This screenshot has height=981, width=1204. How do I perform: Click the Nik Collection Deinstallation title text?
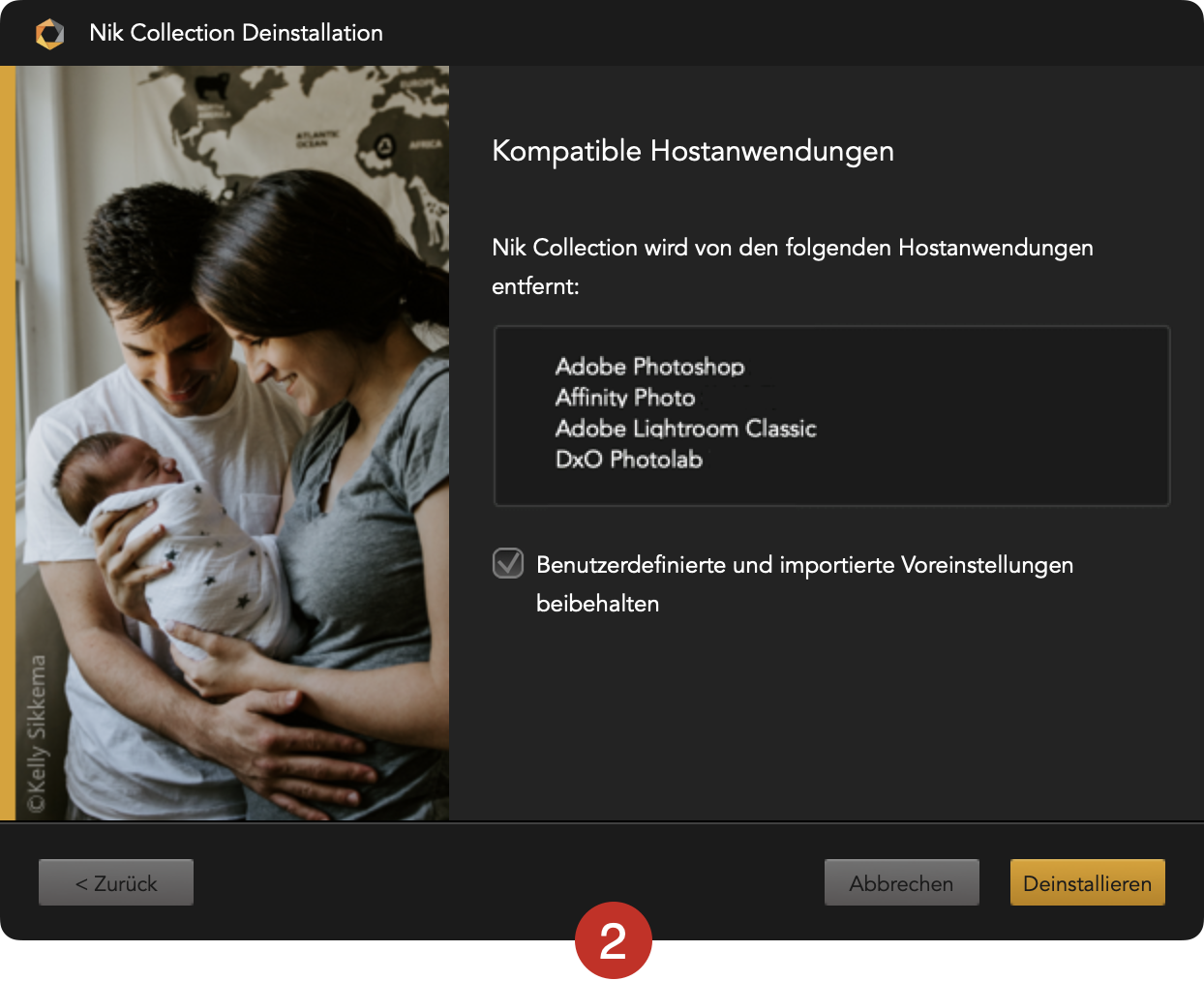236,33
